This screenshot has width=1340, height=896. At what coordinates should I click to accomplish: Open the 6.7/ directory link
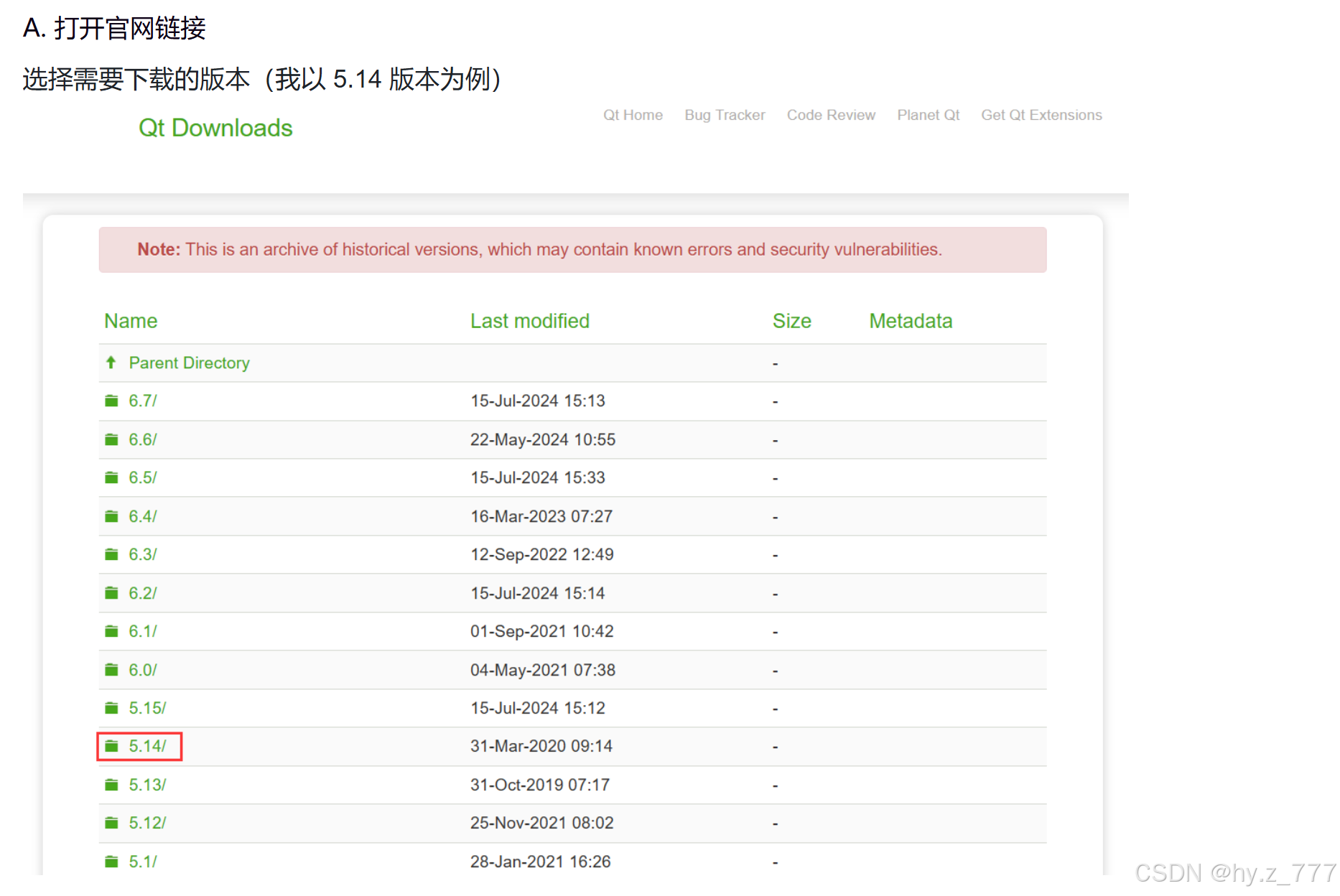tap(143, 401)
